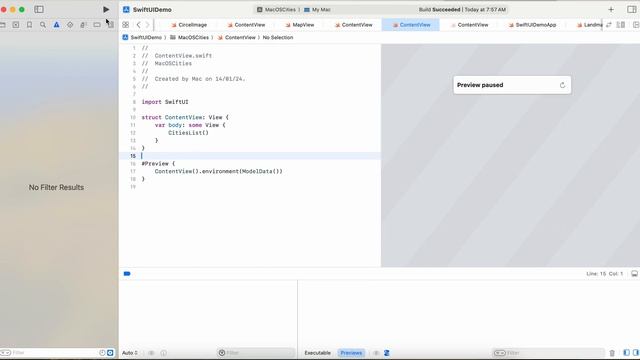Select the issue navigator warning icon

56,25
